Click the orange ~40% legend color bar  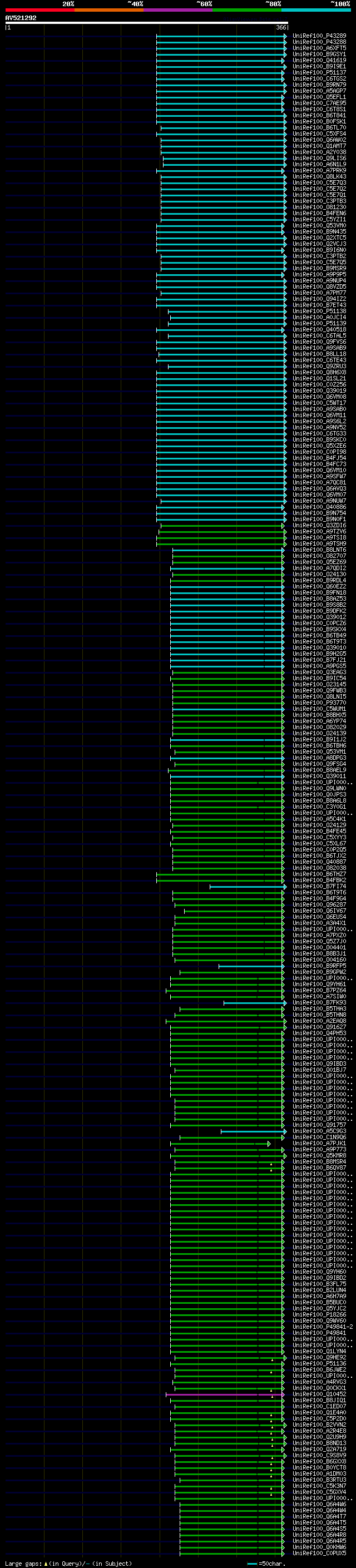(109, 10)
